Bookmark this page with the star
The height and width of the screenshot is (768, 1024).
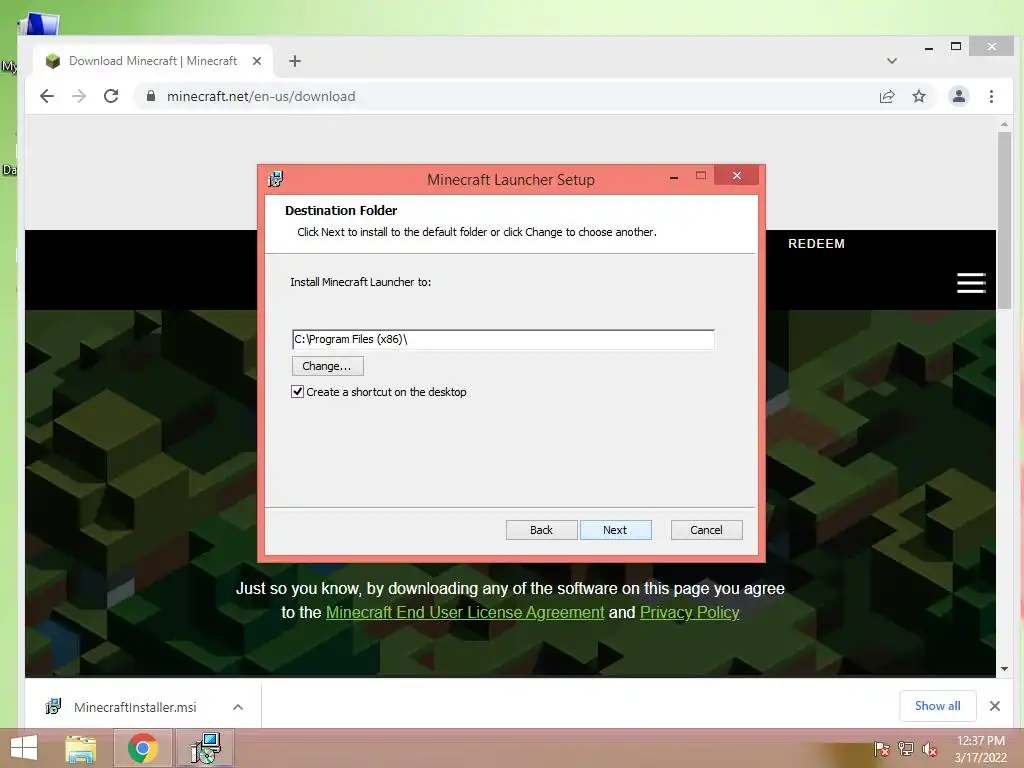click(919, 97)
